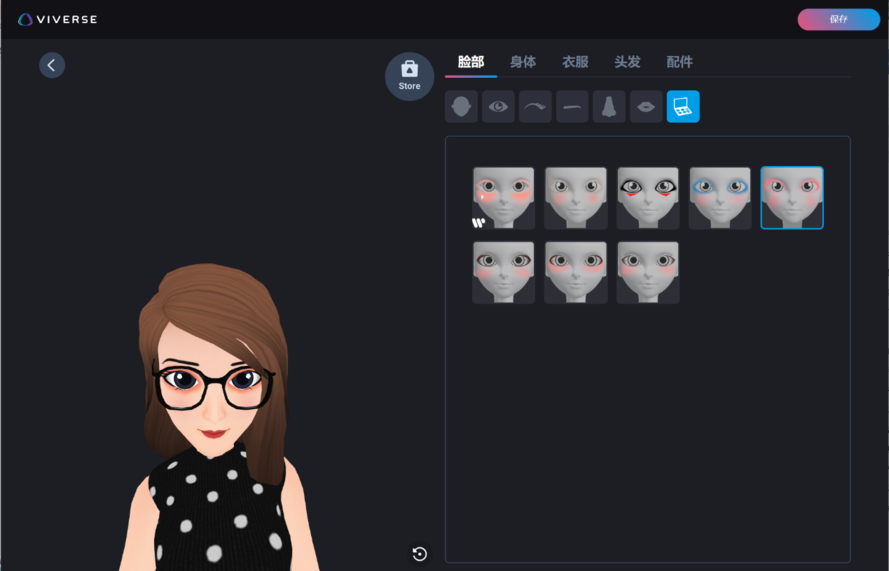Screen dimensions: 889x571
Task: Choose last makeup thumbnail in second row
Action: click(648, 273)
